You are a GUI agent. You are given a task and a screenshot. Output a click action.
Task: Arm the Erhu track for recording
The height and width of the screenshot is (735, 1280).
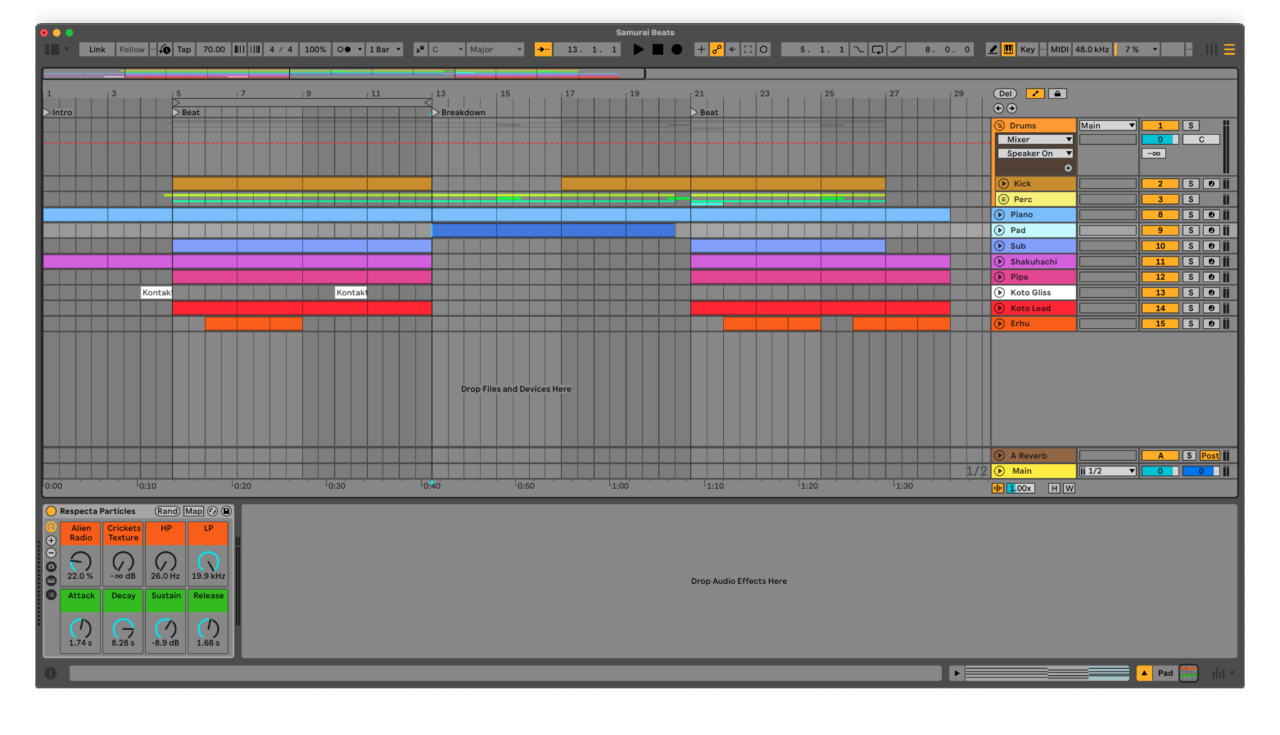(1211, 324)
